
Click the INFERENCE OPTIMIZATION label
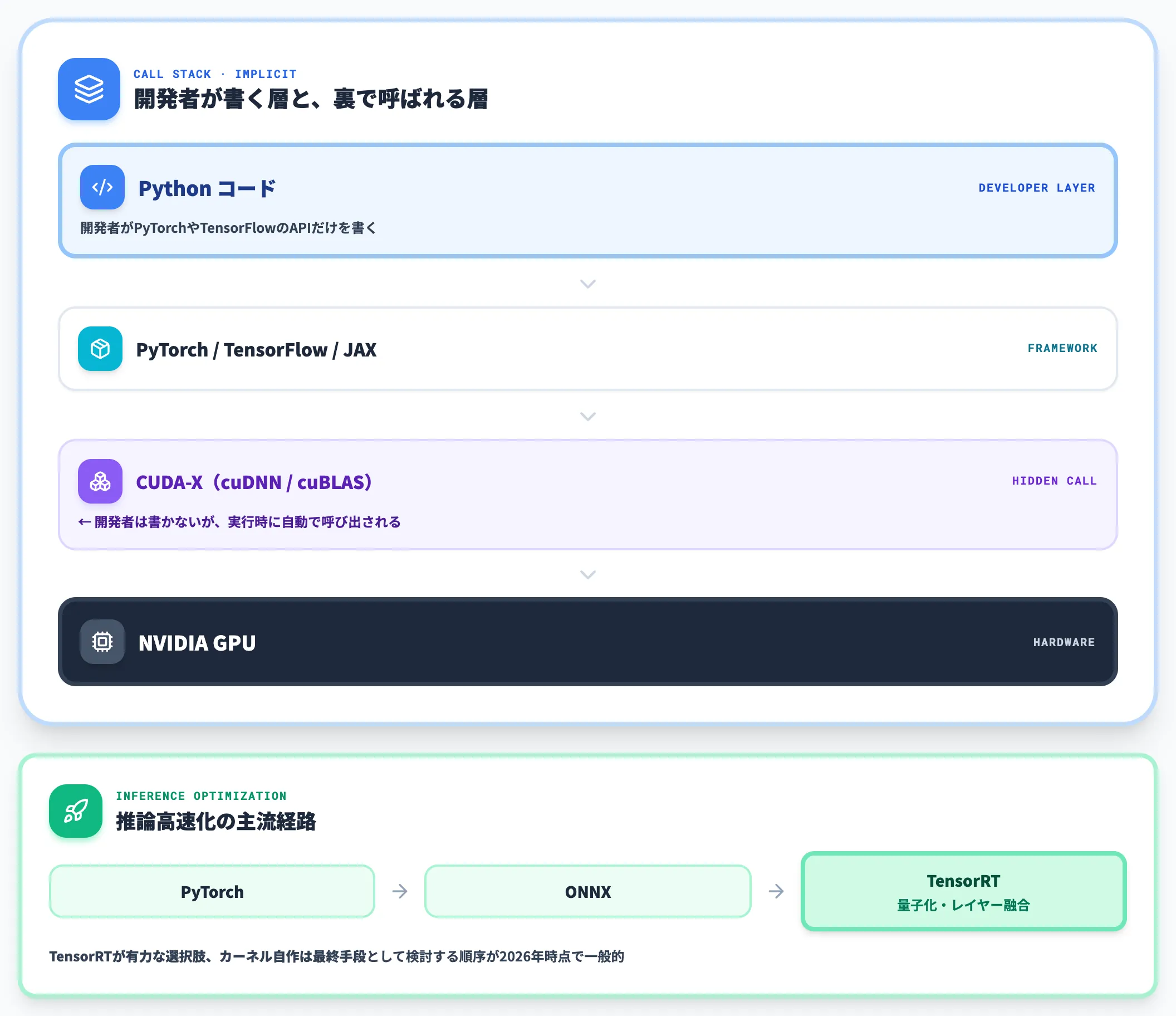202,796
